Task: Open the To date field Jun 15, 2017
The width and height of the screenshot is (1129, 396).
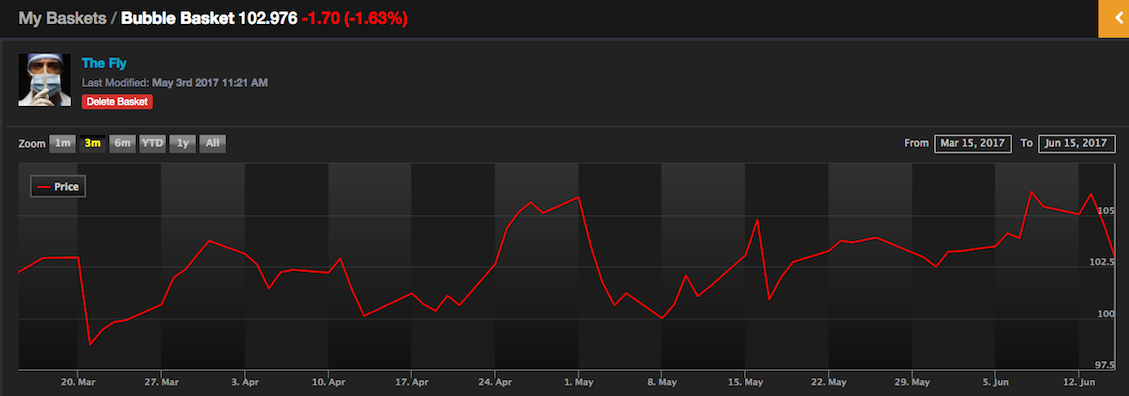Action: click(1077, 143)
